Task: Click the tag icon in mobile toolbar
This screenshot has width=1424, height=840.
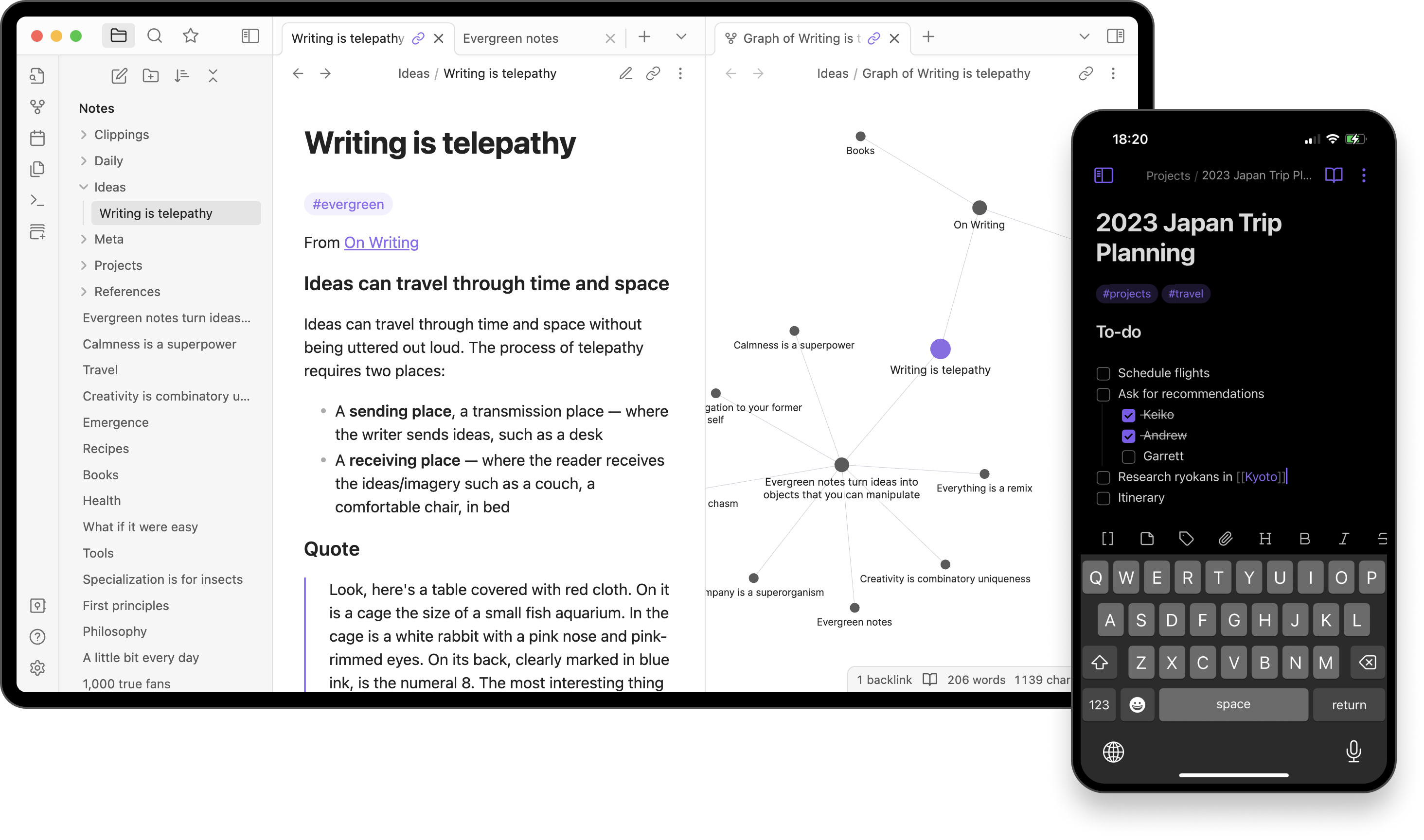Action: click(x=1186, y=539)
